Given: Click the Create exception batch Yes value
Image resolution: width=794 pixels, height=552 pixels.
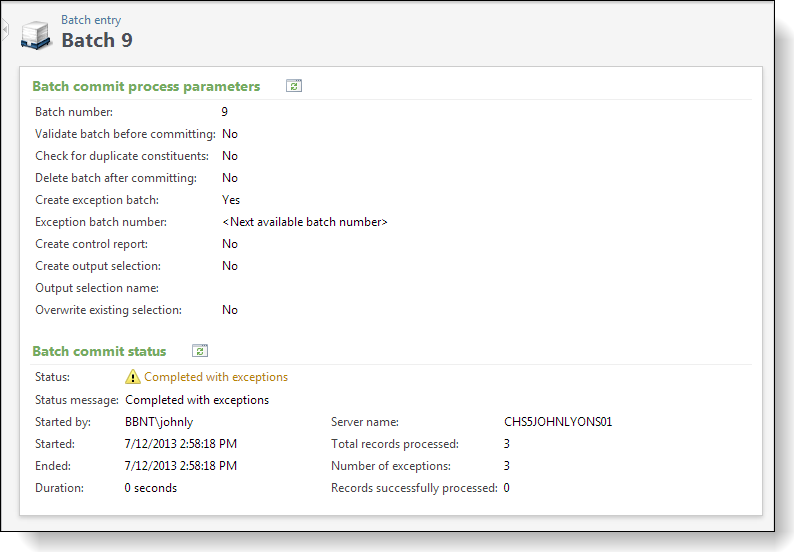Looking at the screenshot, I should (231, 200).
